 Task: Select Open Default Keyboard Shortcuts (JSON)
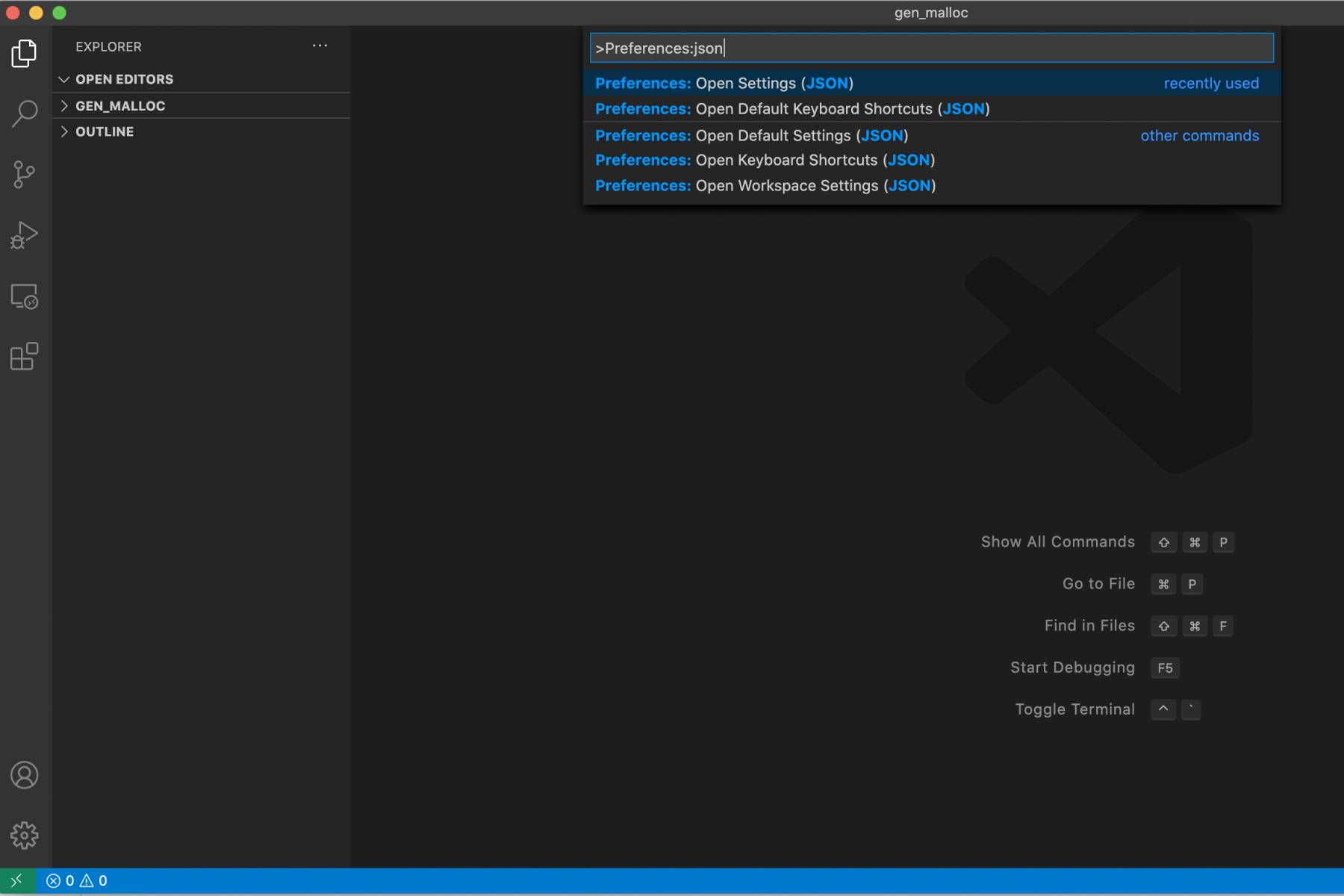tap(792, 109)
